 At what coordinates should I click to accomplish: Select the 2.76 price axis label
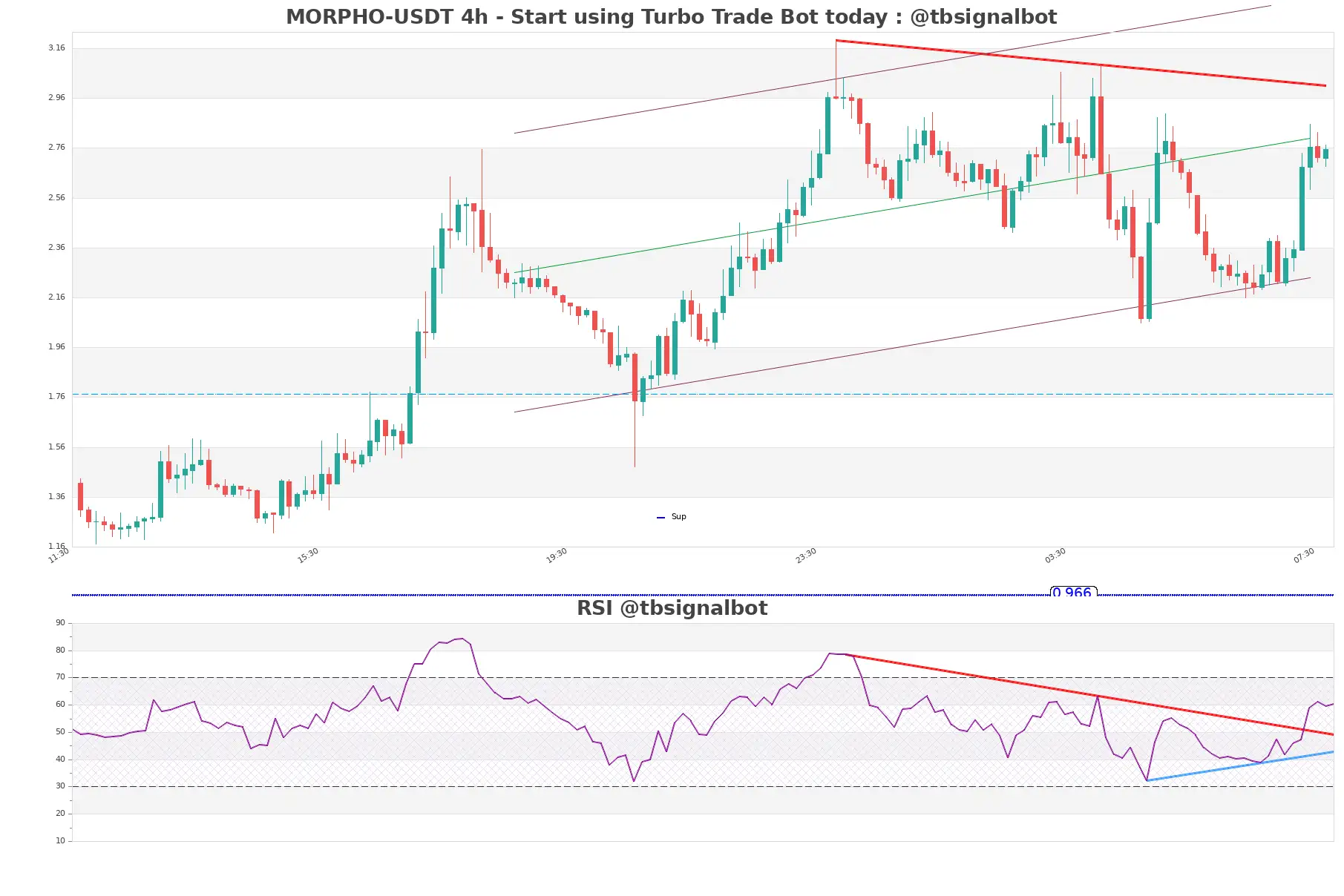[x=56, y=147]
